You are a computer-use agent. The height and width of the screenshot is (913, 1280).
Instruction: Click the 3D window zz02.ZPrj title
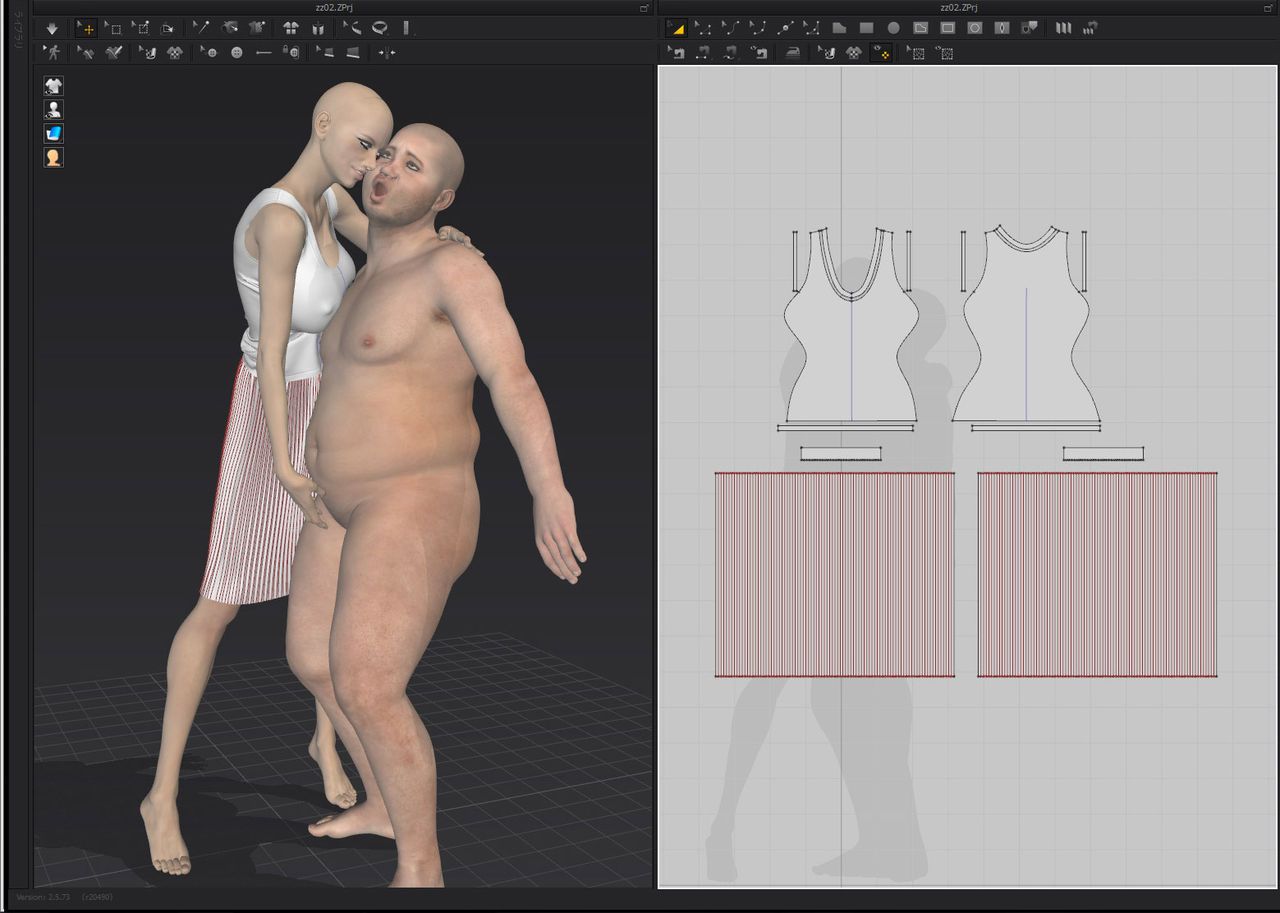pyautogui.click(x=334, y=7)
